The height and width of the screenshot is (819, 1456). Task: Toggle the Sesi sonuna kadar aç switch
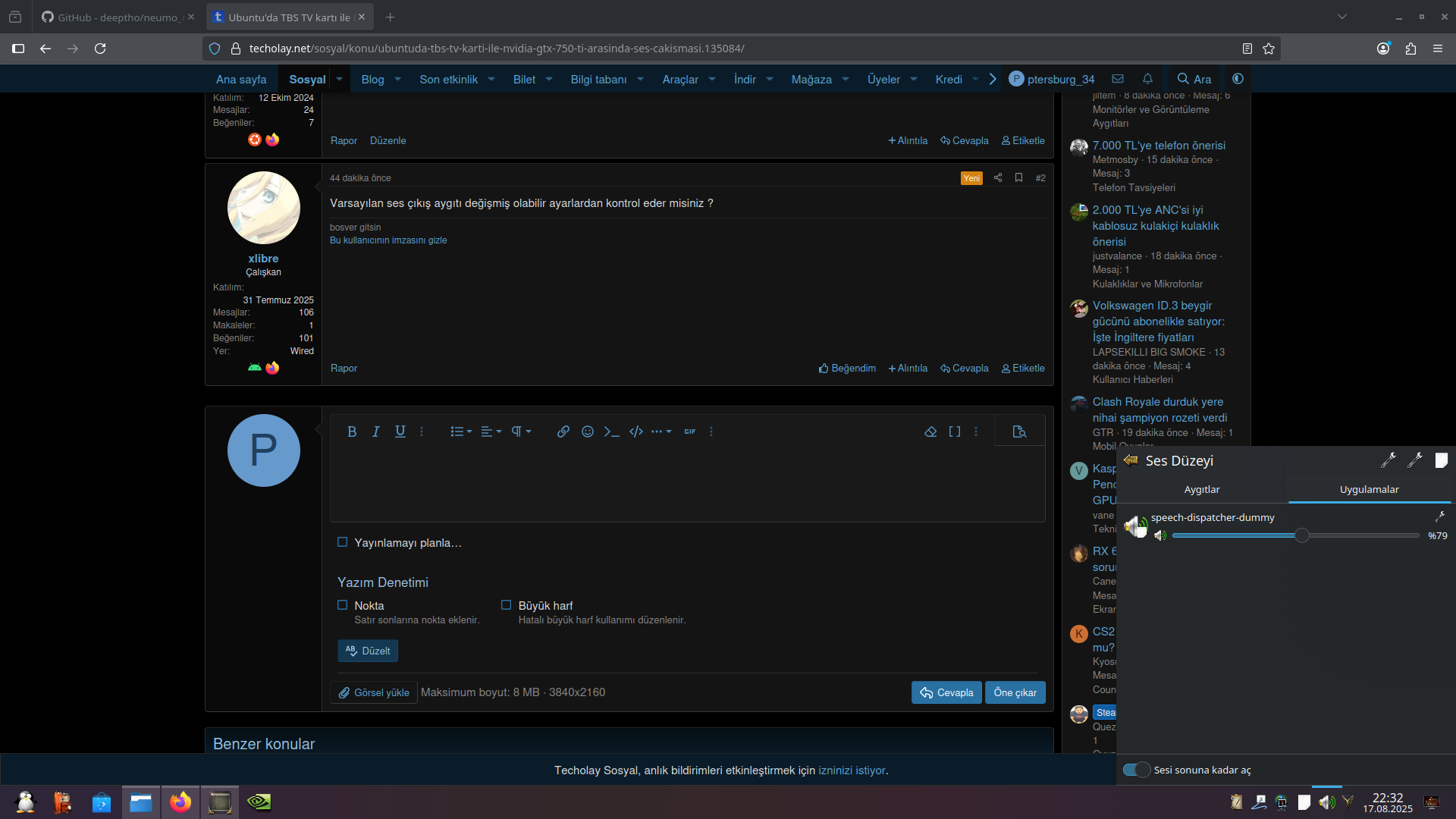point(1137,770)
